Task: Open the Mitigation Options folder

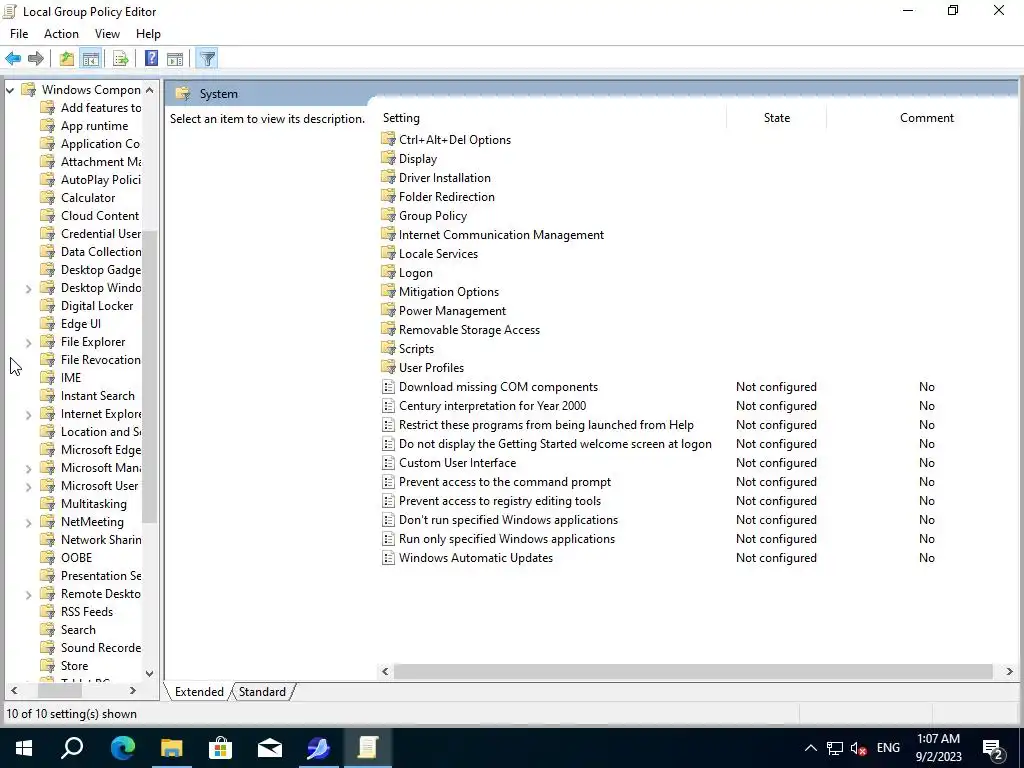Action: click(x=449, y=292)
